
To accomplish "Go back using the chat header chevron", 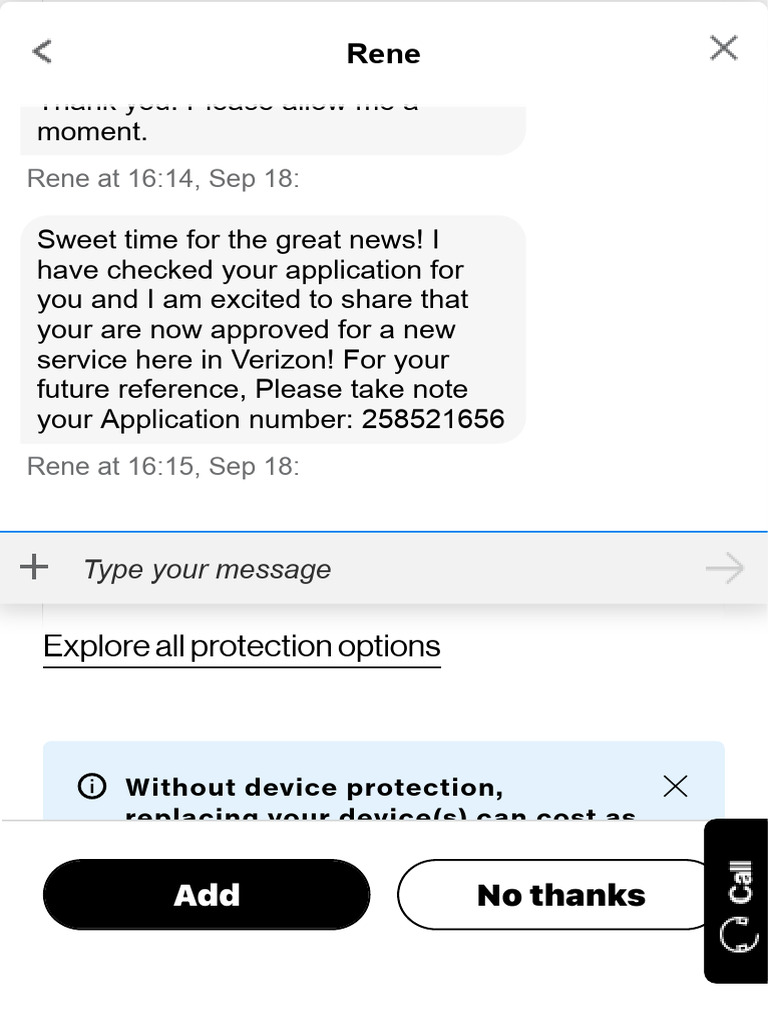I will pyautogui.click(x=42, y=51).
